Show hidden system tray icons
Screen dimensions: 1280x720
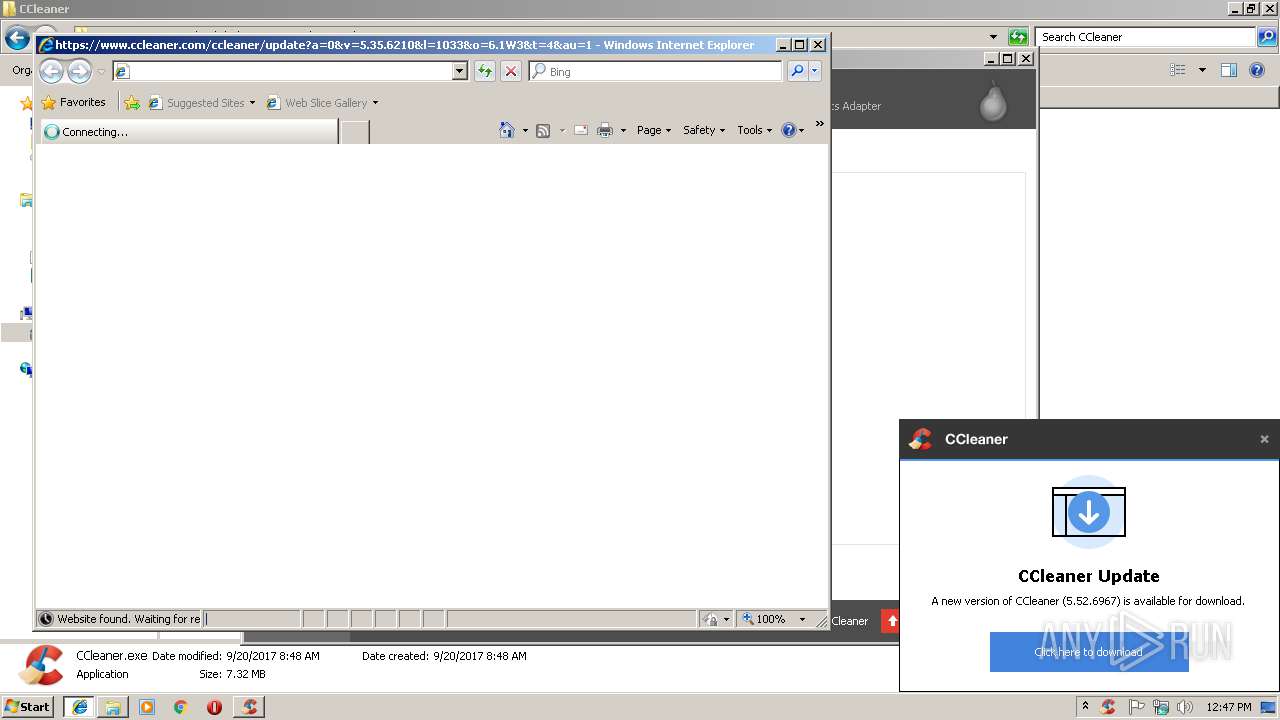[x=1085, y=707]
